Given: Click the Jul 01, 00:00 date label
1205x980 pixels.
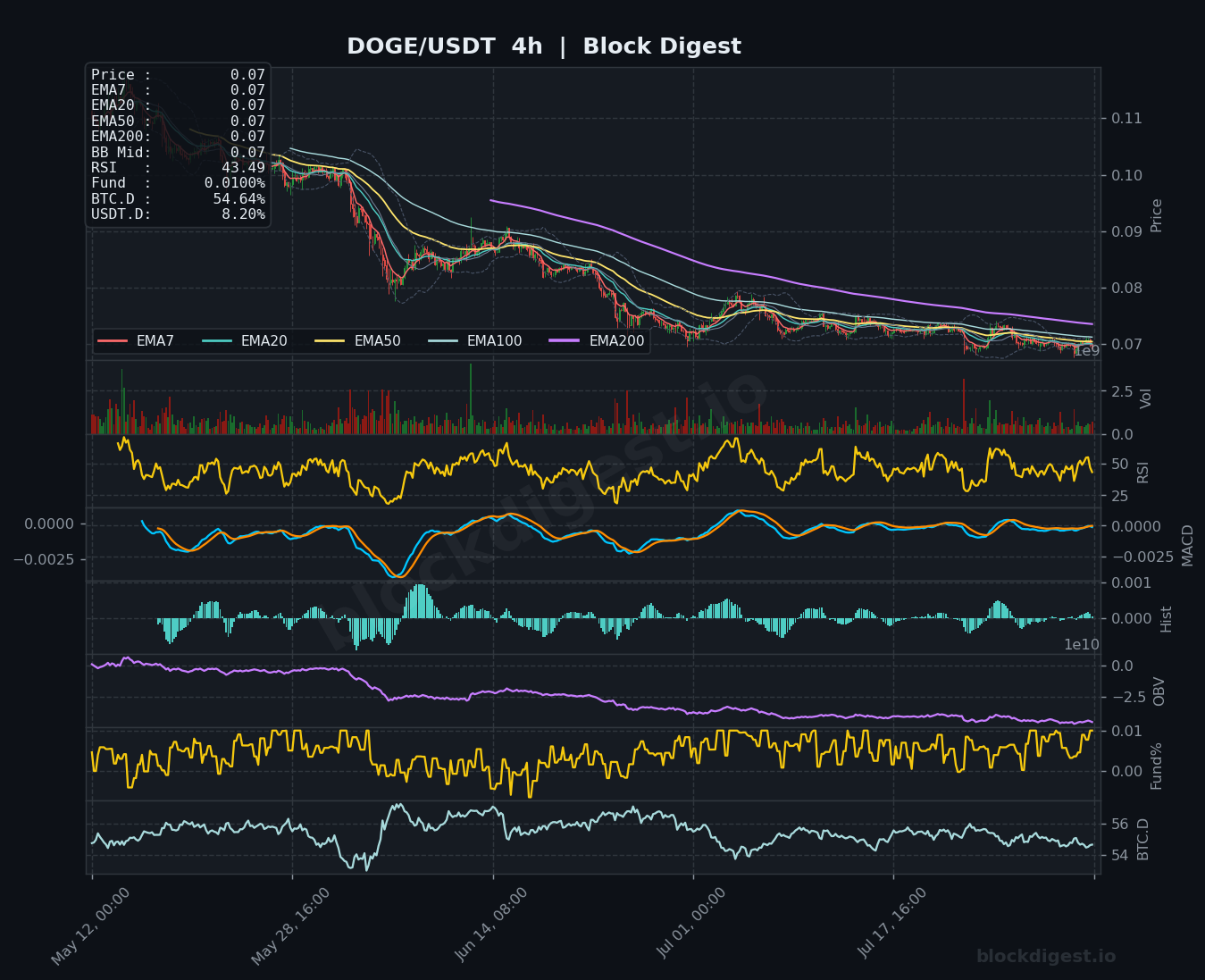Looking at the screenshot, I should 692,924.
